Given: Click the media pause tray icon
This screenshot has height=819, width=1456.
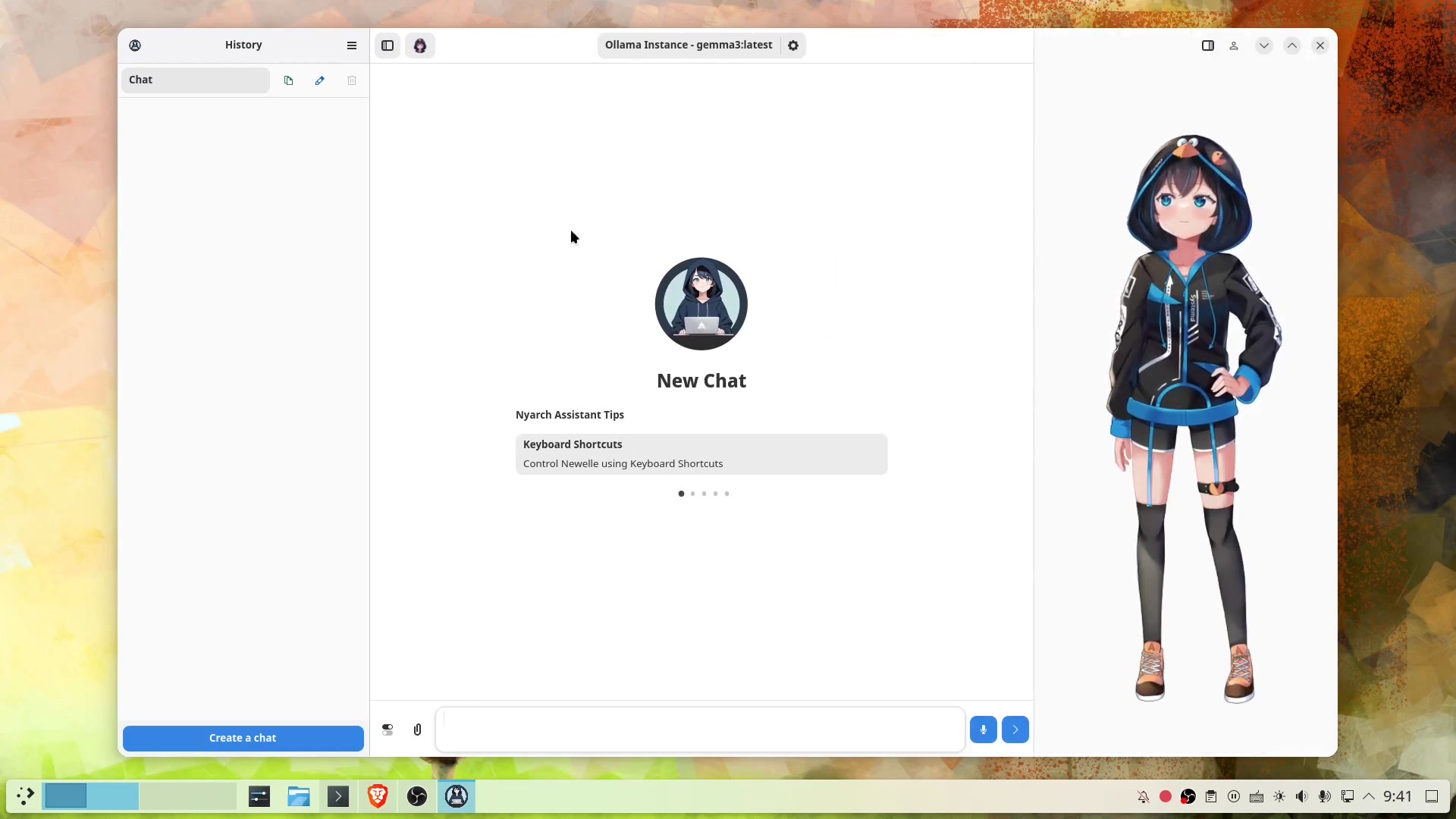Looking at the screenshot, I should [1234, 796].
